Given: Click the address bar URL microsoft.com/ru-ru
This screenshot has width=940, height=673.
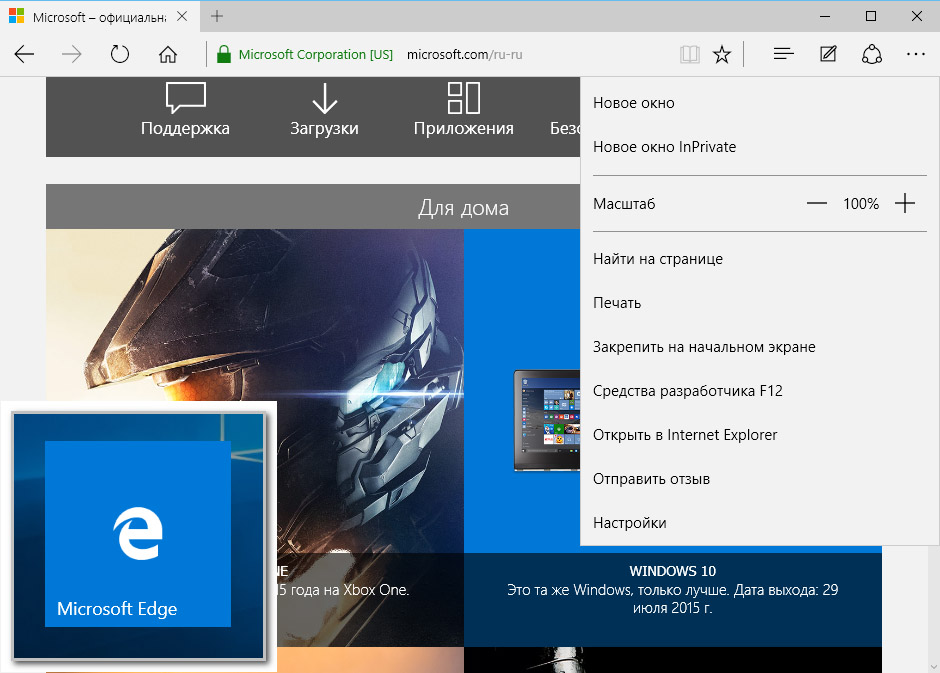Looking at the screenshot, I should [465, 55].
